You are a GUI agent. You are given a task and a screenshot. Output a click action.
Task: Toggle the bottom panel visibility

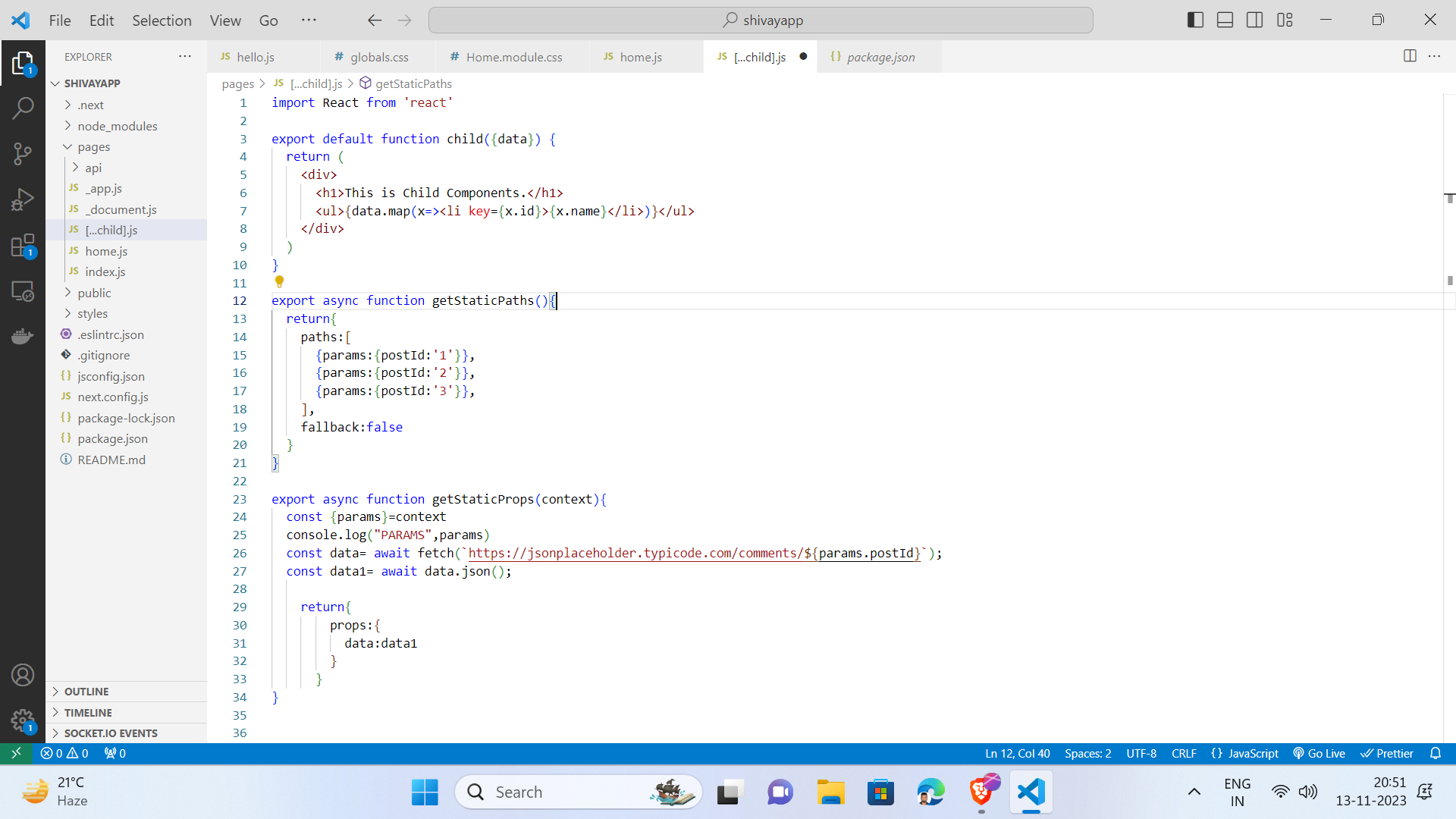coord(1225,20)
